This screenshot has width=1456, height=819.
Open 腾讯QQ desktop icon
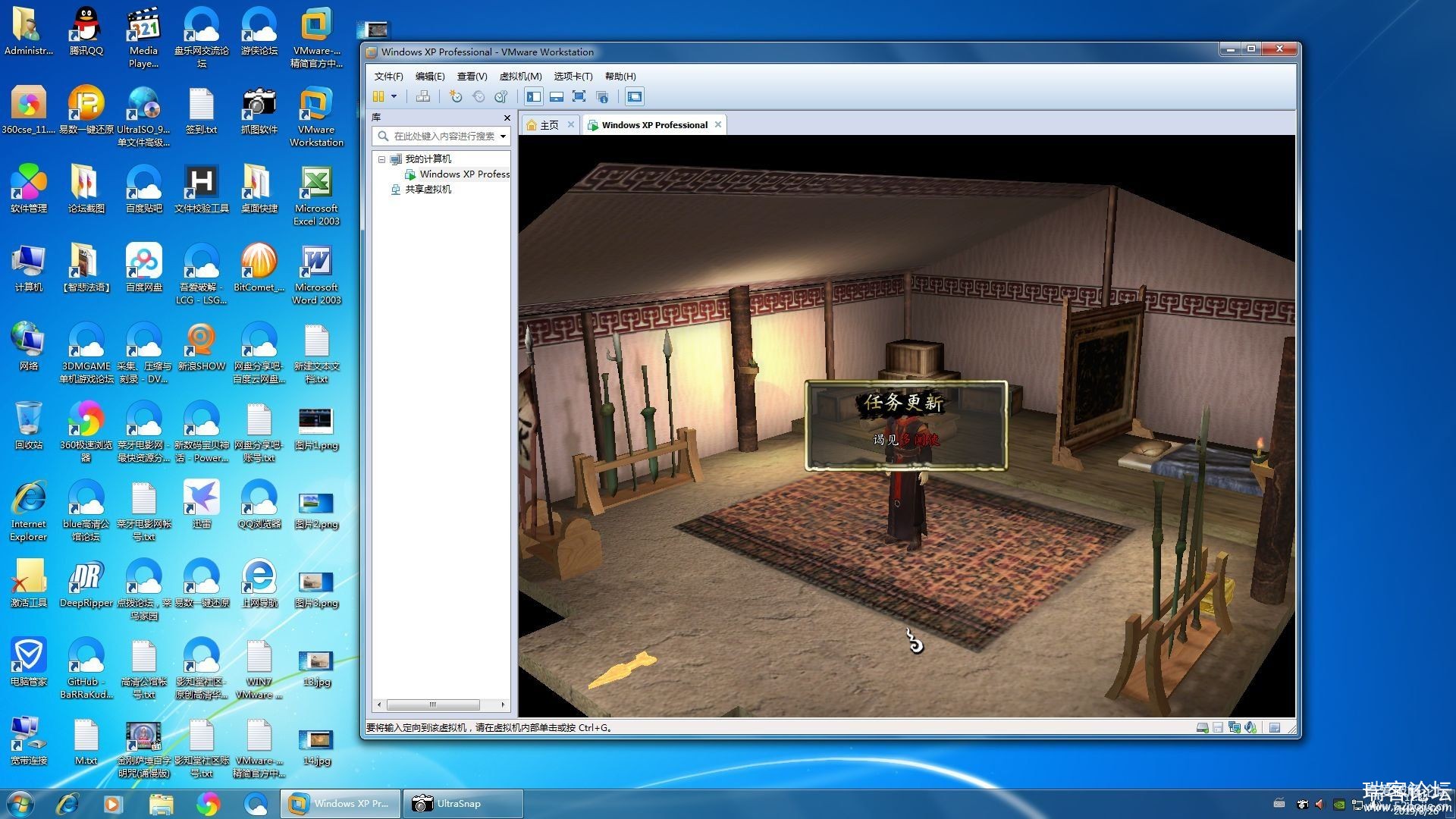86,32
